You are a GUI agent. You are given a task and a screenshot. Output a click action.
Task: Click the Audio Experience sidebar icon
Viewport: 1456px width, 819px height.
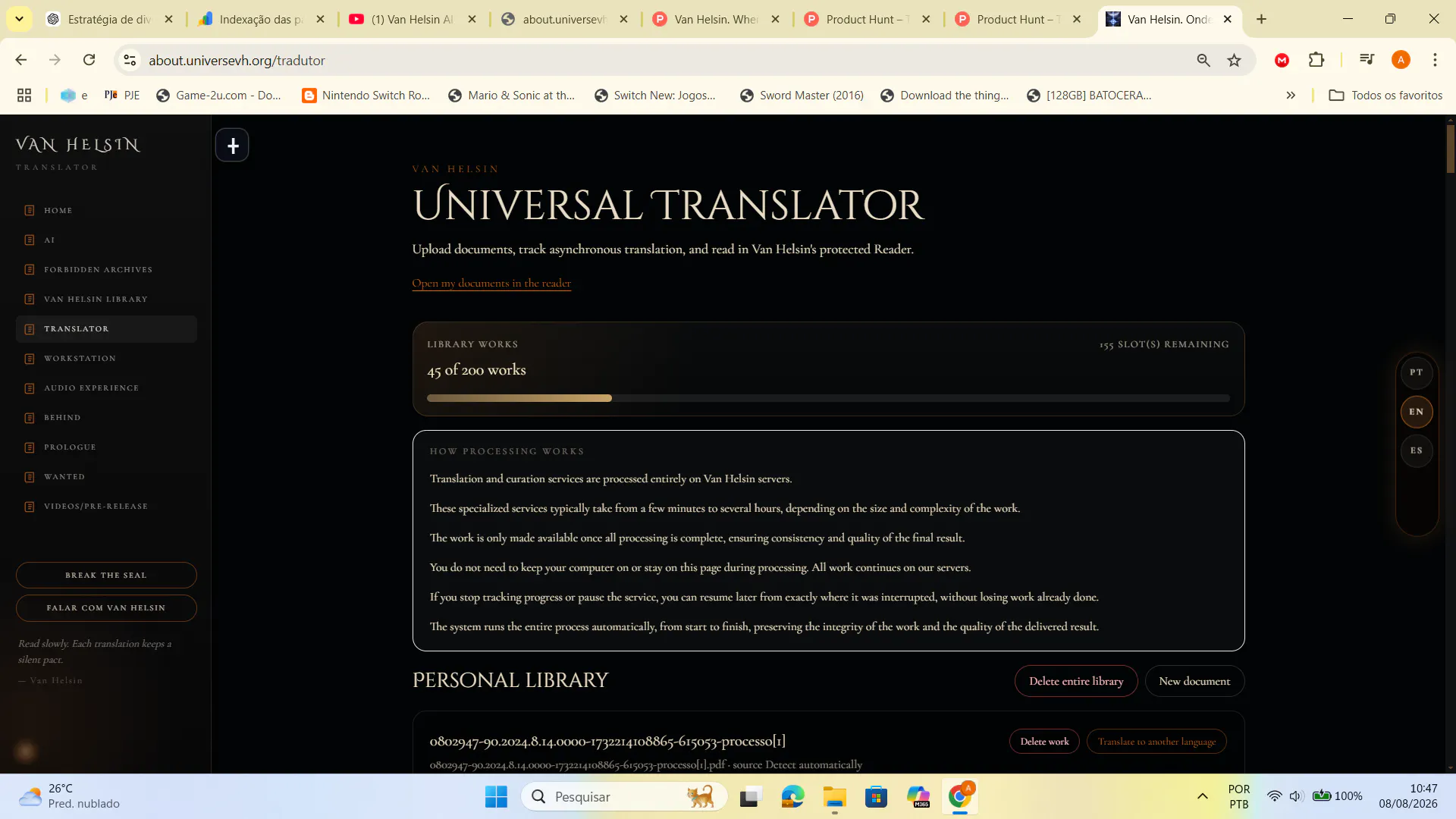[30, 388]
